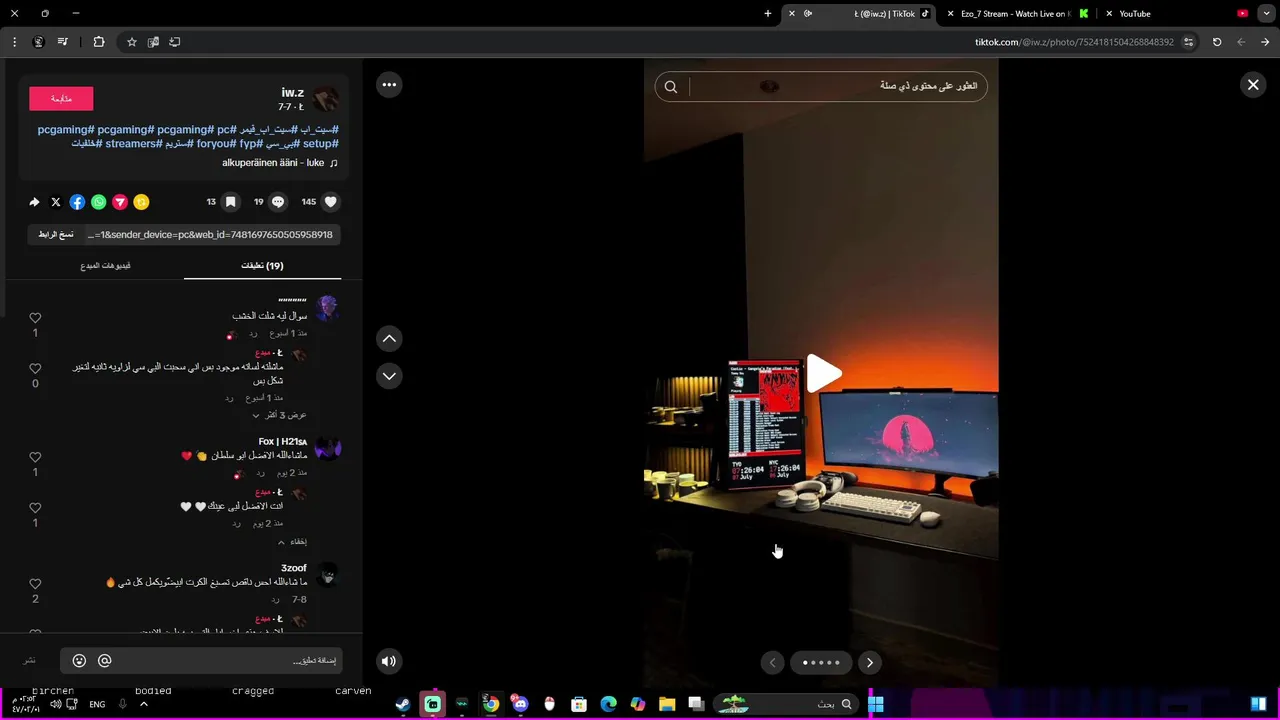The height and width of the screenshot is (720, 1280).
Task: Like the creator reply starting 'ماشلته'
Action: (x=35, y=369)
